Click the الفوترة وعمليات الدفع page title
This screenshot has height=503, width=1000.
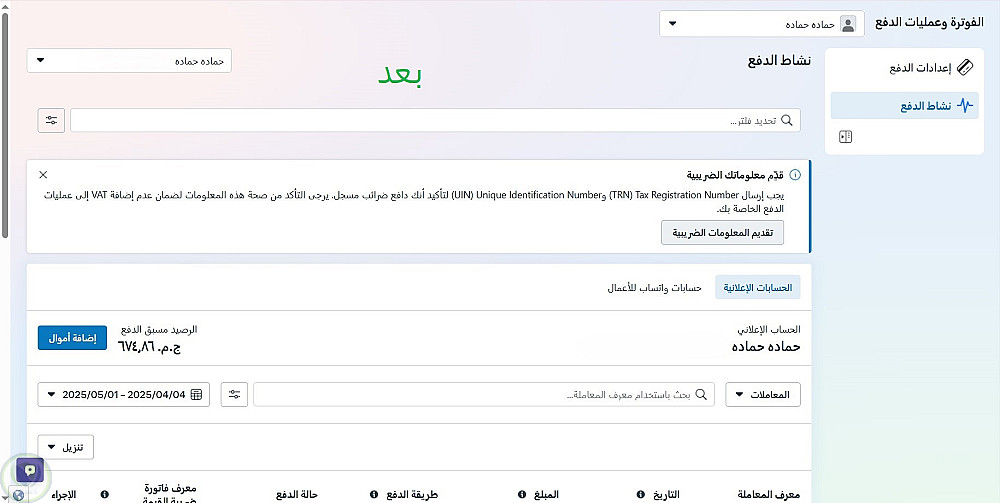click(929, 22)
